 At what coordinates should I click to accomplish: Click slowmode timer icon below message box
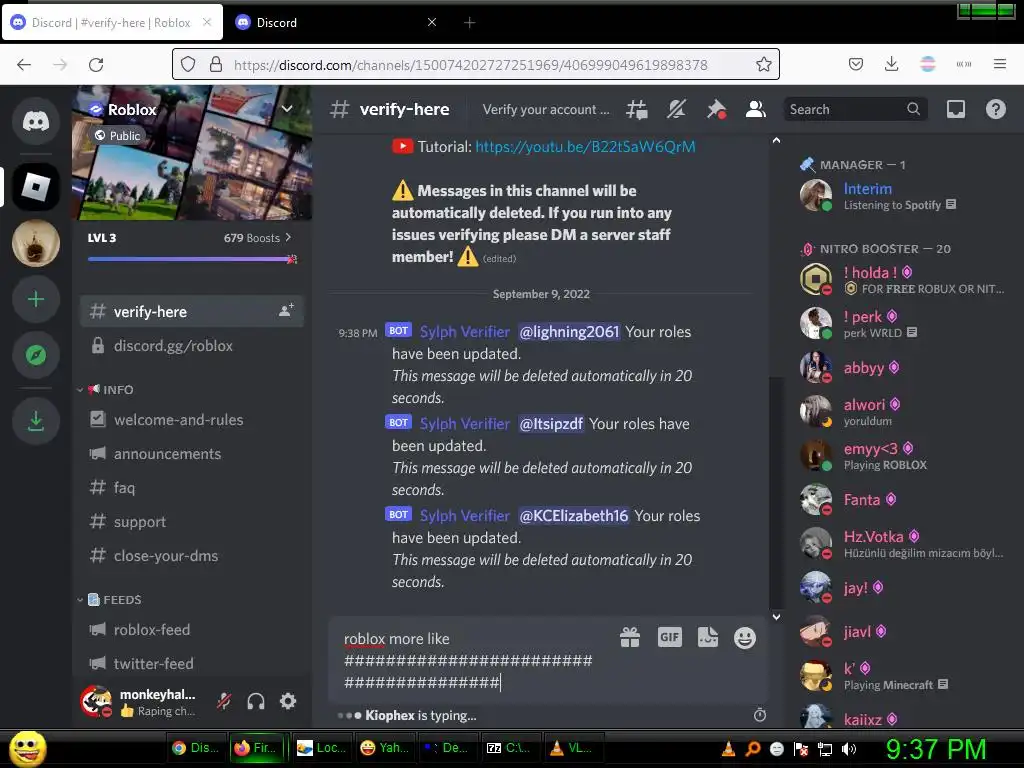760,715
